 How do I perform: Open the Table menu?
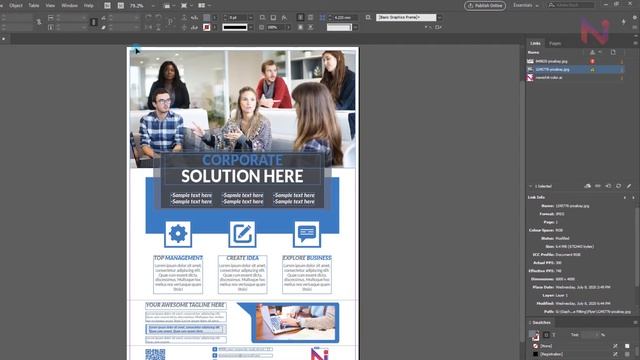click(x=34, y=6)
